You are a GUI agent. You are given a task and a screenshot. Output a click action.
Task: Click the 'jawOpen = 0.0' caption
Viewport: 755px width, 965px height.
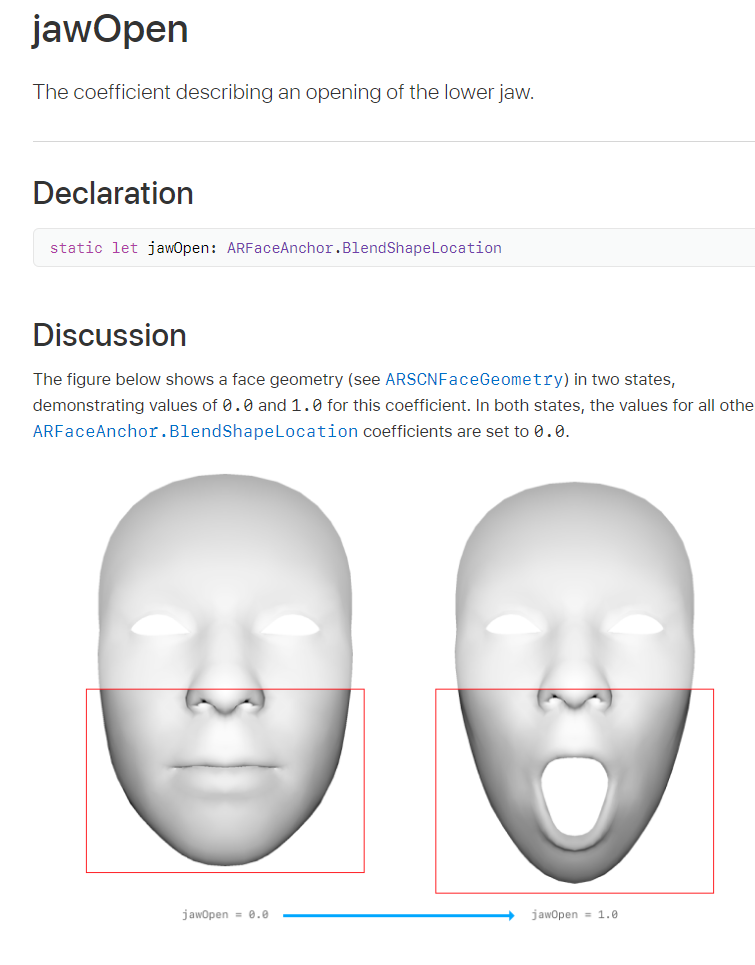click(225, 915)
